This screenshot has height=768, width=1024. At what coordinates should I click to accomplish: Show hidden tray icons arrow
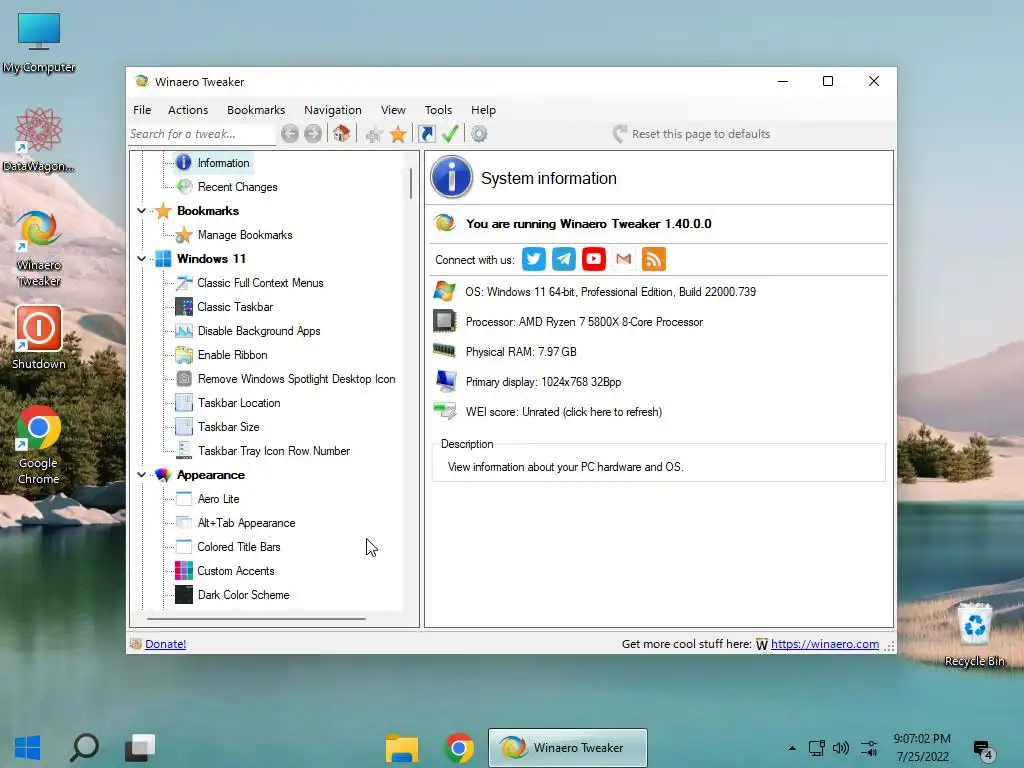(x=792, y=748)
